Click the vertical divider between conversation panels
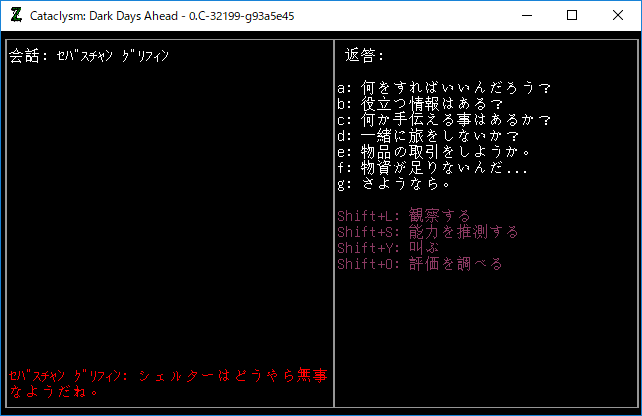 point(334,223)
